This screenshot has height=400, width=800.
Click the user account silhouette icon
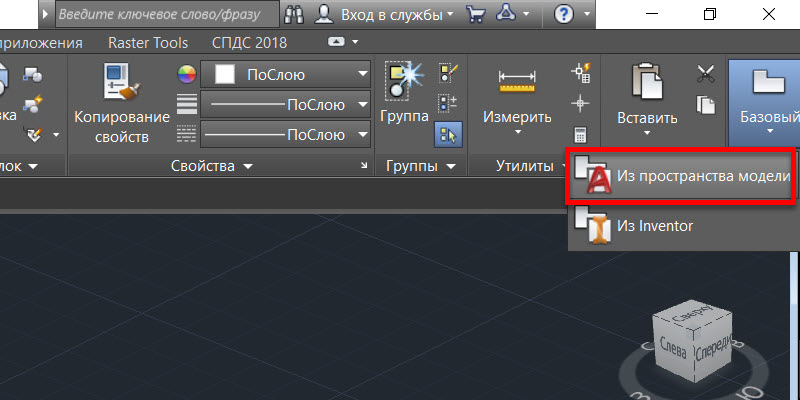pyautogui.click(x=323, y=14)
